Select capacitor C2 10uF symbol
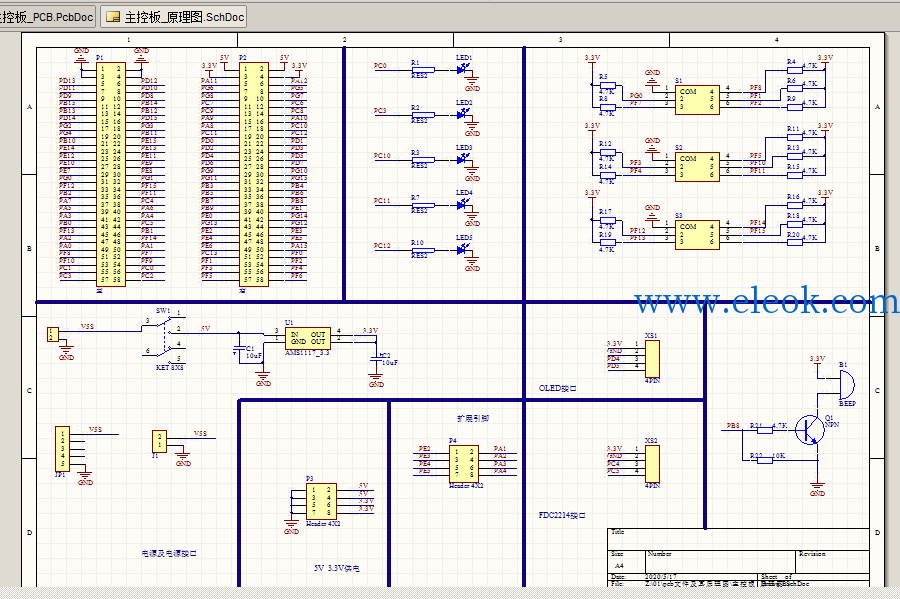Image resolution: width=900 pixels, height=599 pixels. (376, 357)
